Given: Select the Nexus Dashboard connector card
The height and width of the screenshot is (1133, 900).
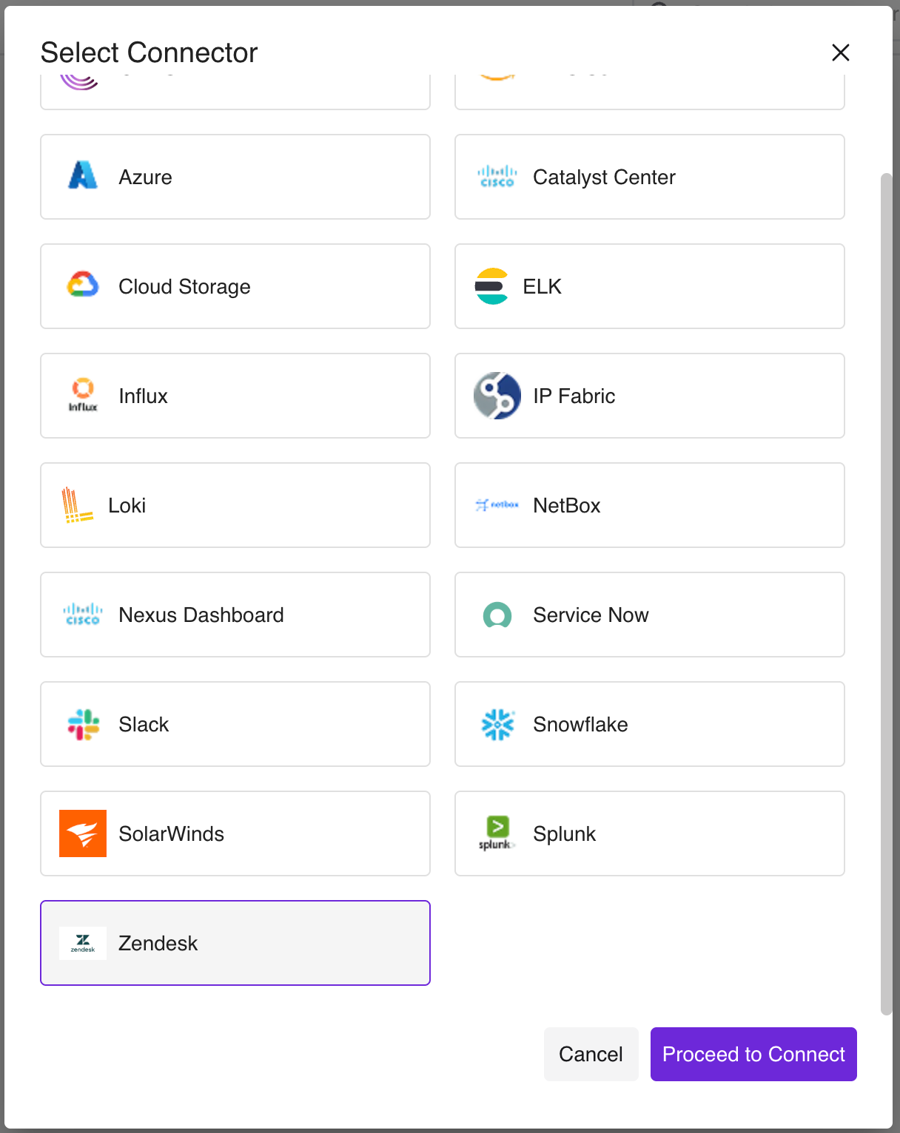Looking at the screenshot, I should (x=235, y=615).
